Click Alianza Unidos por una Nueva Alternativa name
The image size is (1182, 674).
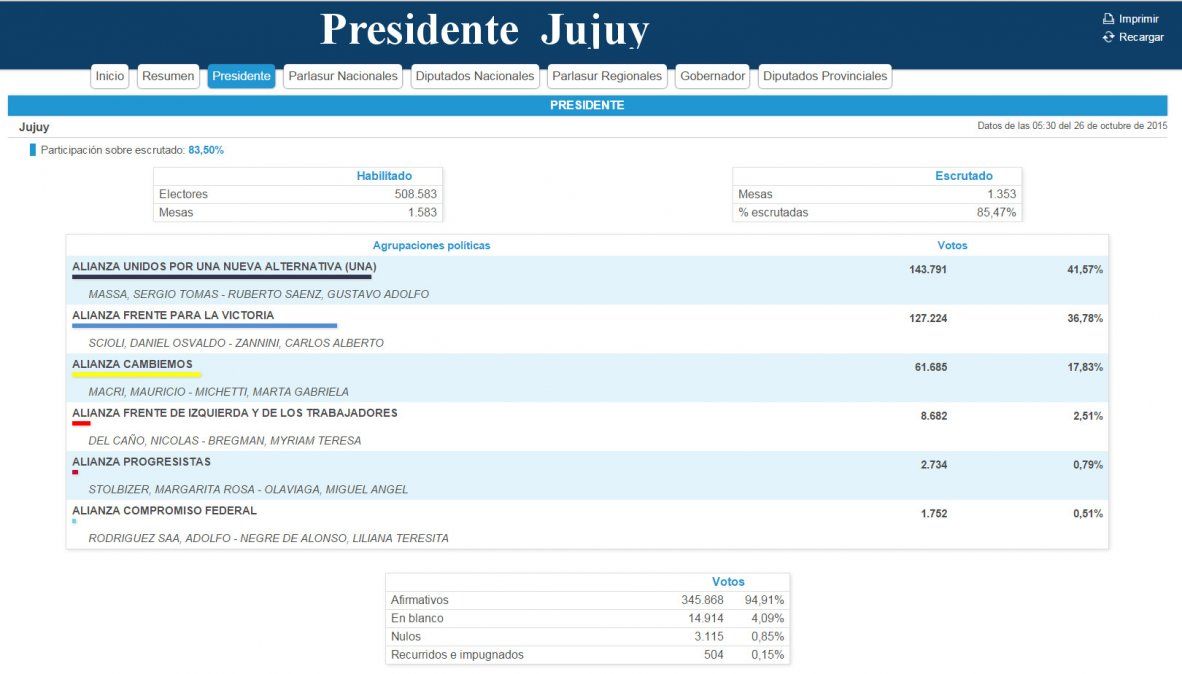[224, 267]
